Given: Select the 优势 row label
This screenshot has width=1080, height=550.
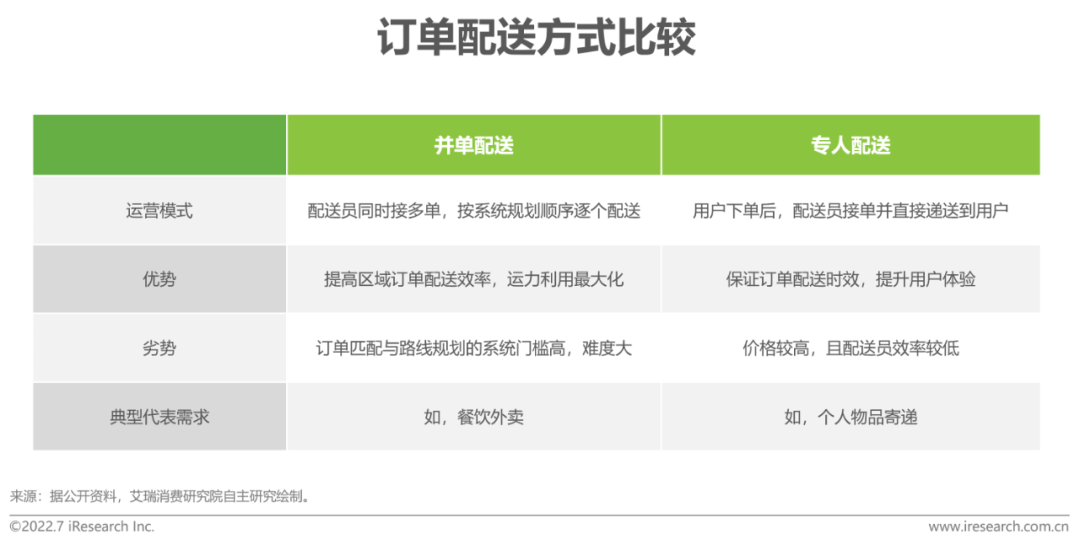Looking at the screenshot, I should pos(160,279).
